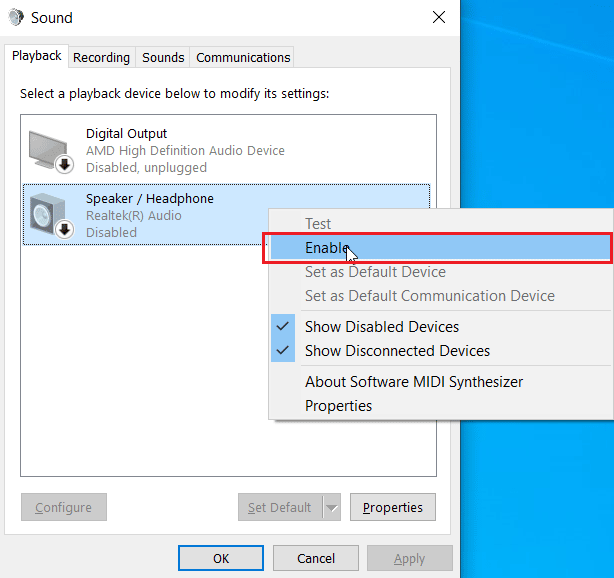The image size is (614, 578).
Task: Click the Apply button
Action: pos(410,558)
